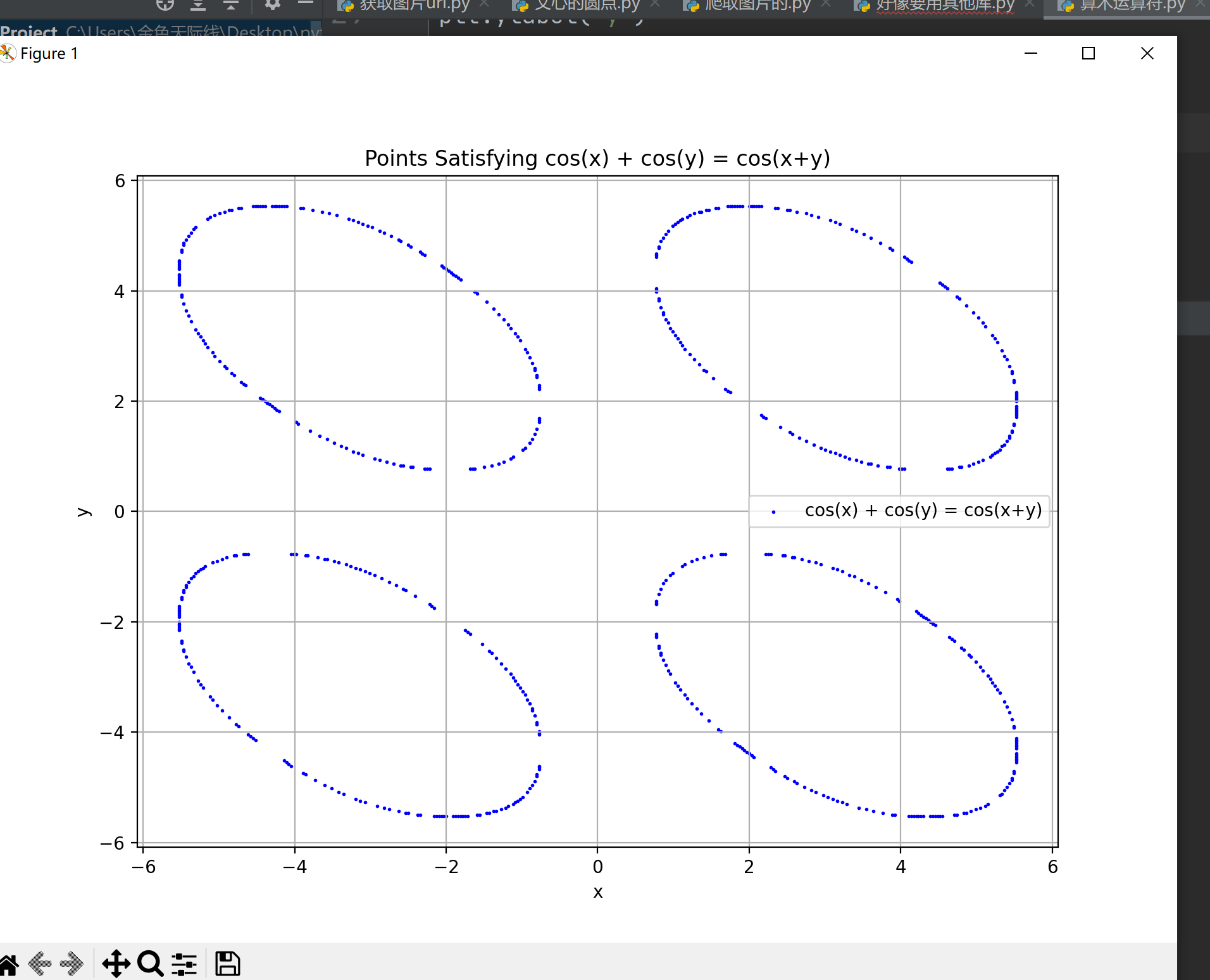Click the y axis label left of plot

click(84, 512)
